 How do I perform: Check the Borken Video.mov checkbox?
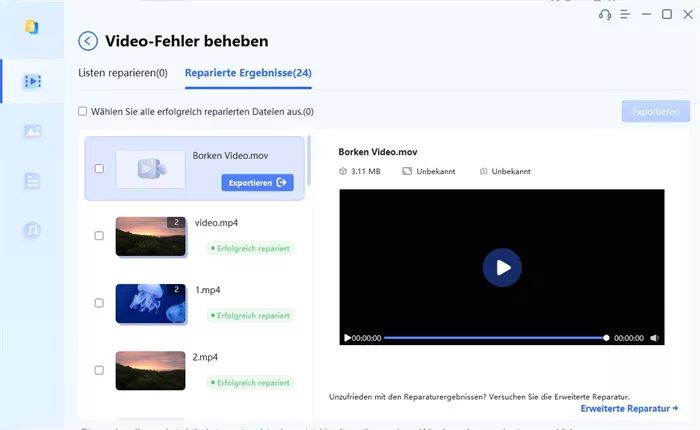(100, 168)
